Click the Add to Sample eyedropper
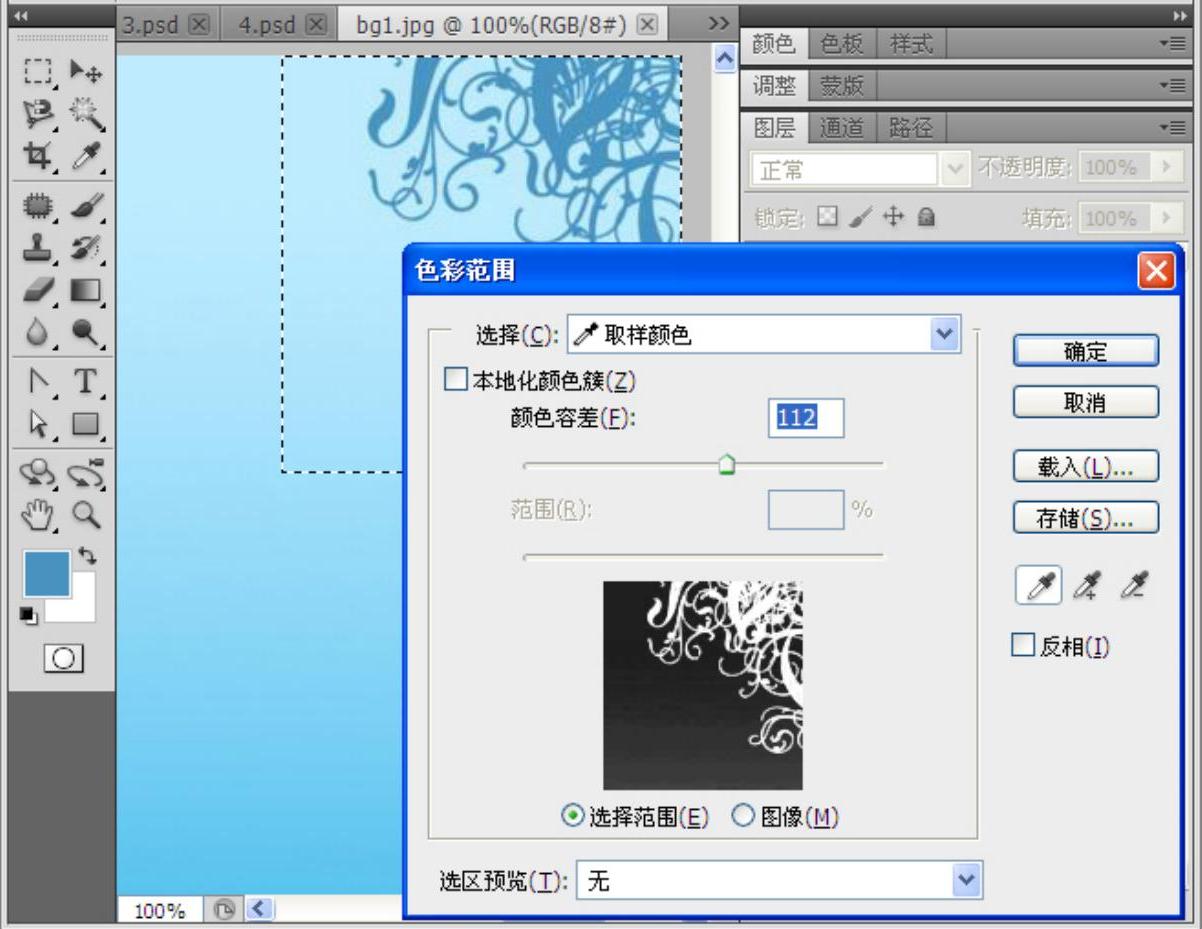The image size is (1202, 929). point(1087,587)
